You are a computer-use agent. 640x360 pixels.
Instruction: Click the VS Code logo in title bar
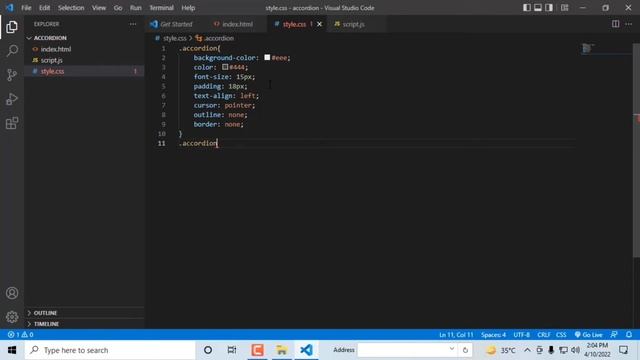9,8
